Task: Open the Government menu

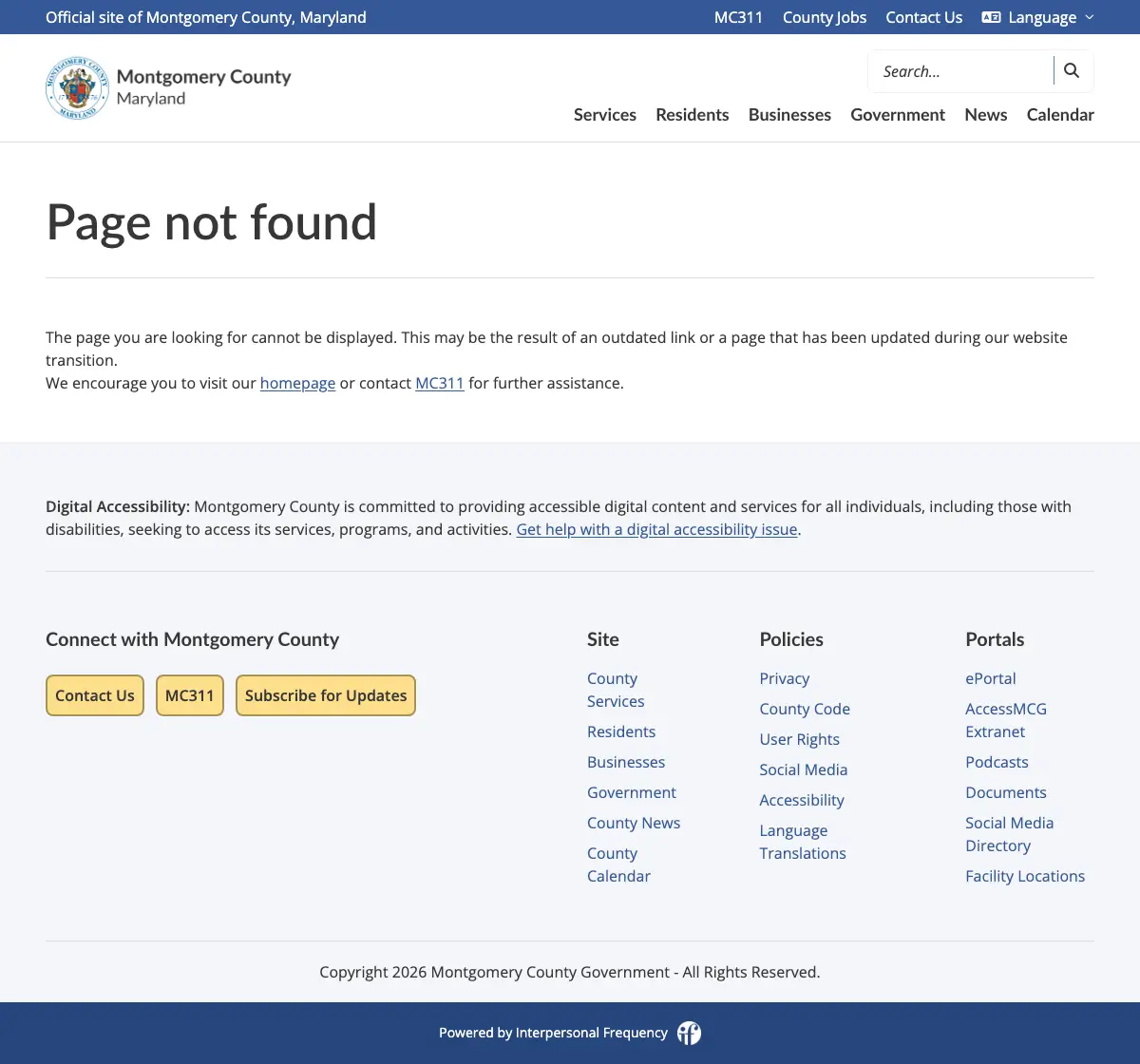Action: click(898, 115)
